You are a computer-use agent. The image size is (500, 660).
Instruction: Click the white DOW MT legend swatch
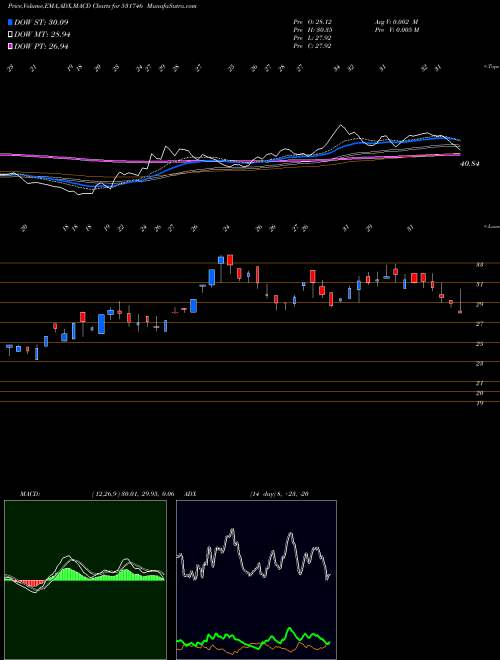pos(11,34)
